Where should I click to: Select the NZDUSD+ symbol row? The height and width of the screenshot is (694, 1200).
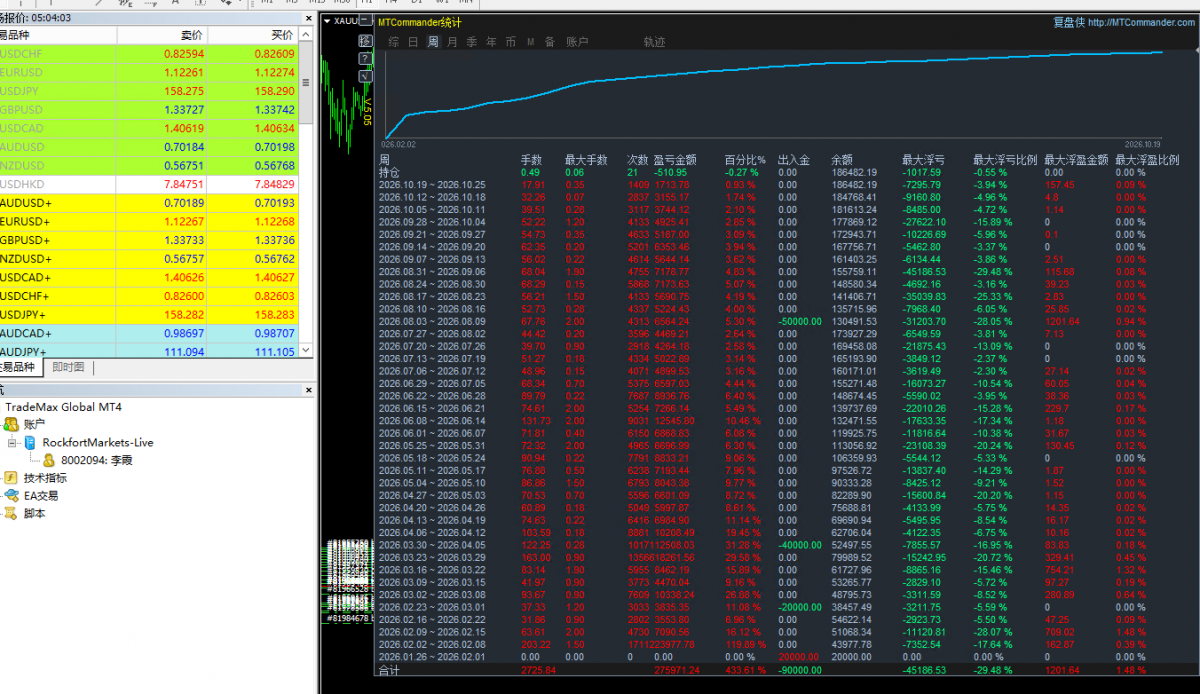click(x=150, y=258)
